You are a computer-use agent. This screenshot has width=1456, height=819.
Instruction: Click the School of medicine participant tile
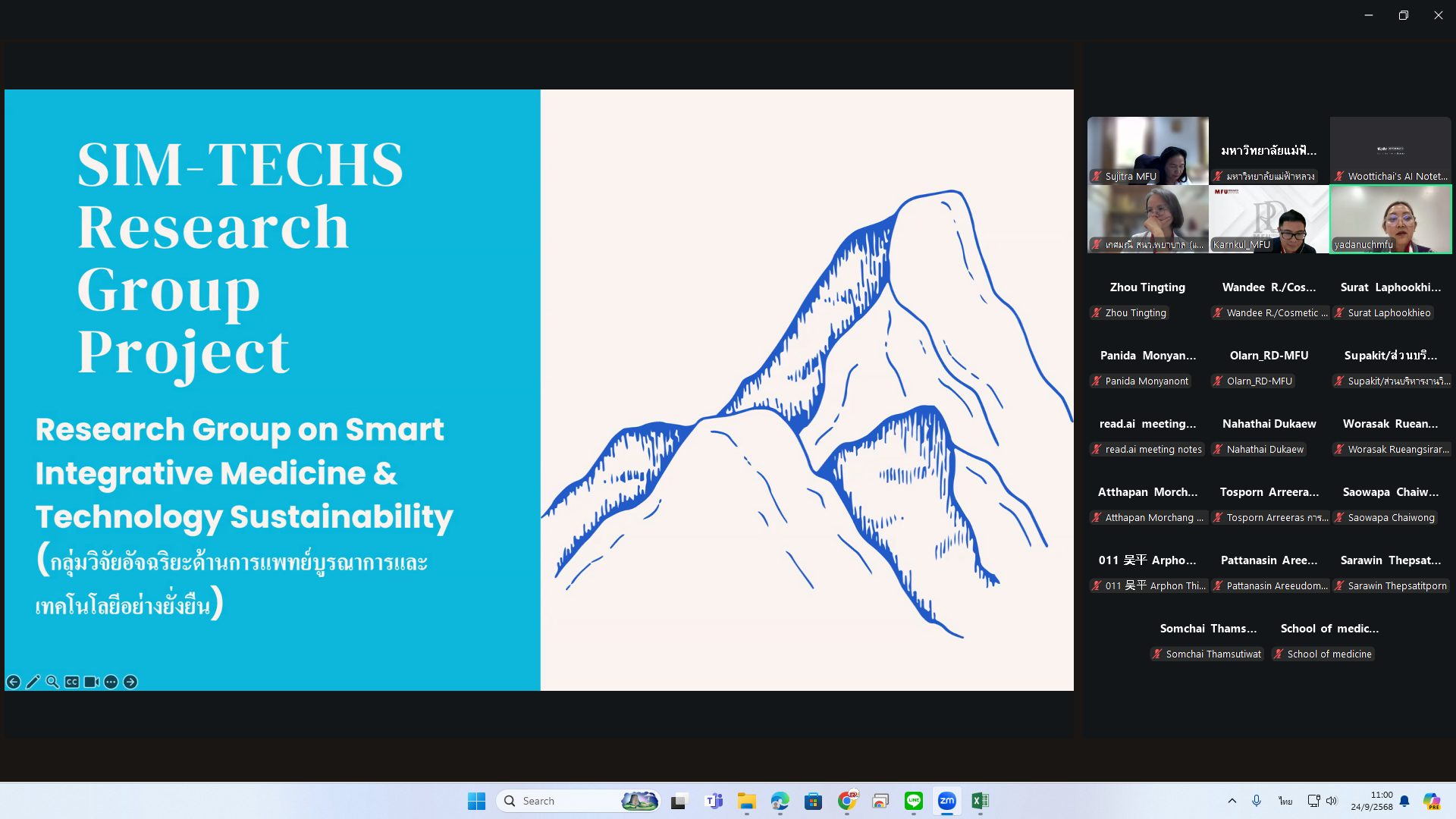1329,640
